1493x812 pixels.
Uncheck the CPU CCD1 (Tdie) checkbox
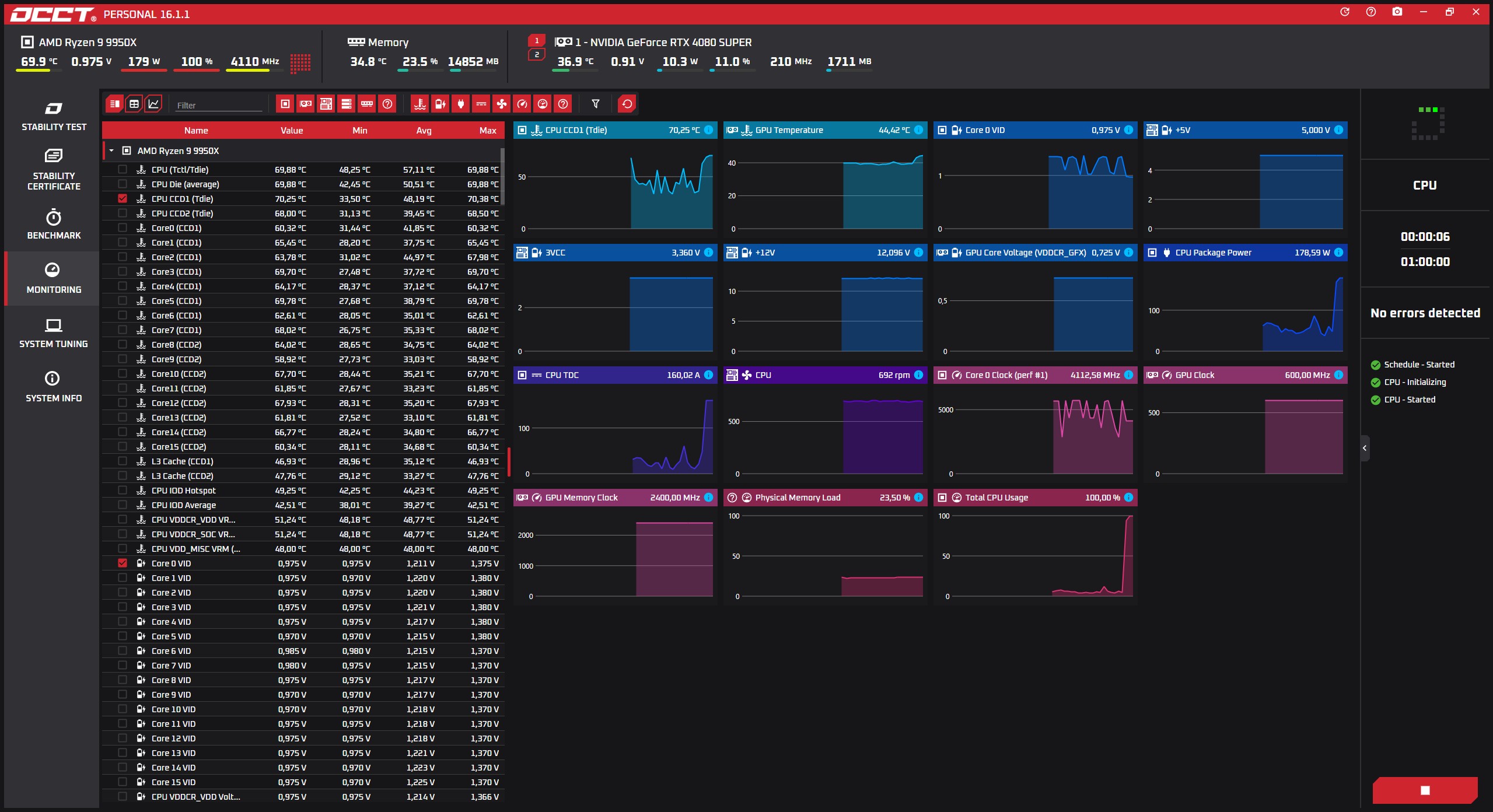(123, 198)
